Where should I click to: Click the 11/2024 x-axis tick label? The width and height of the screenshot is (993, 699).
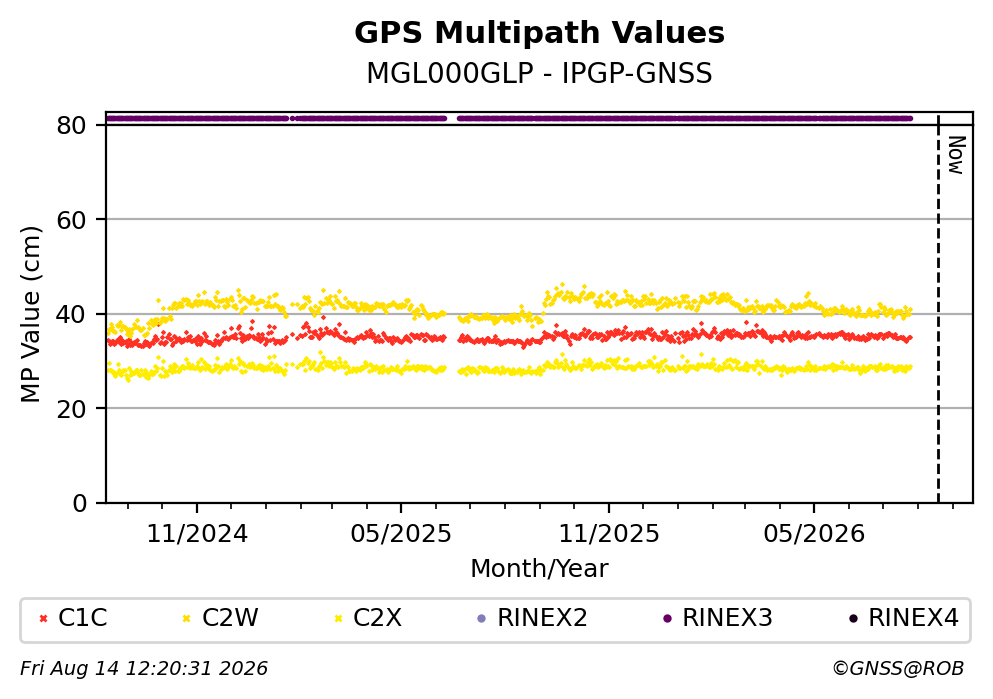[197, 534]
